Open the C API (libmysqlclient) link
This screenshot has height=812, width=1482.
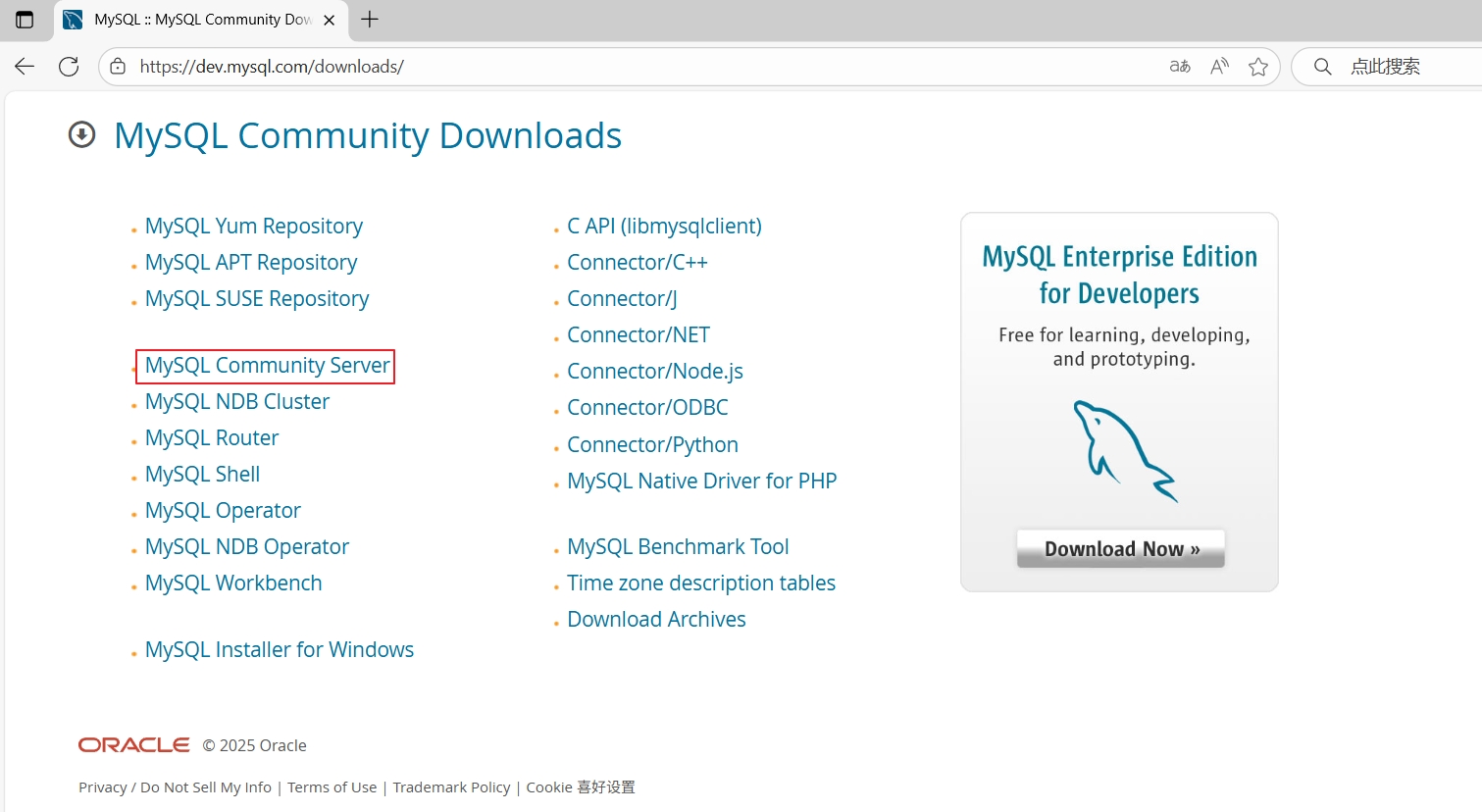click(x=664, y=227)
